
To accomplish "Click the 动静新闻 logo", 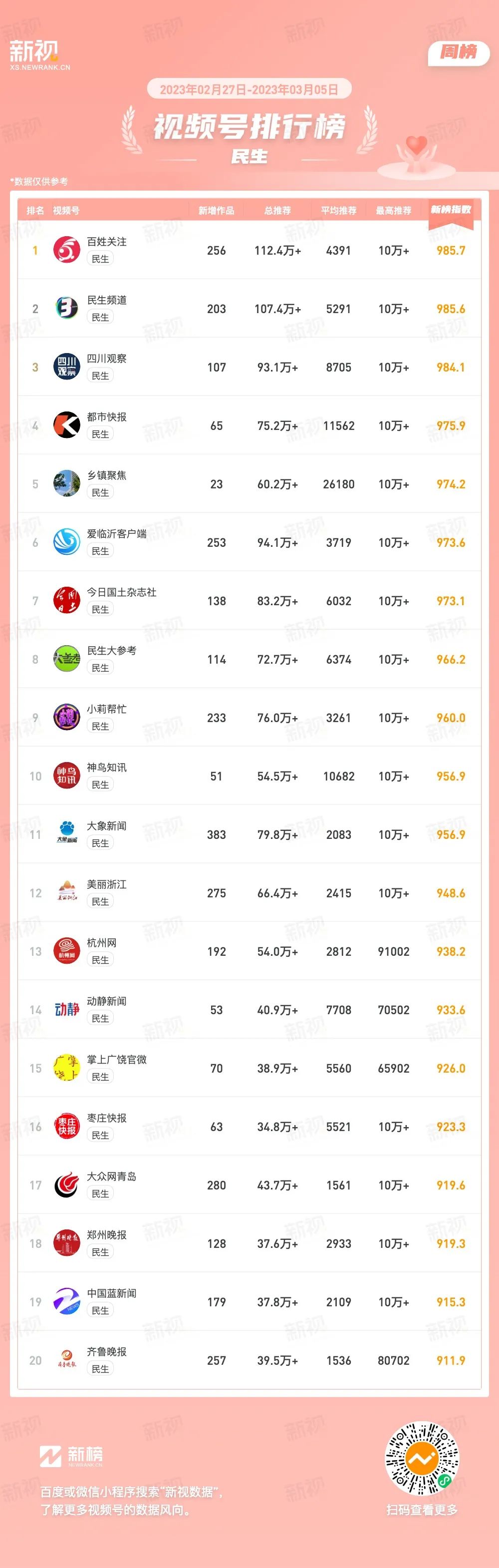I will [x=67, y=1010].
